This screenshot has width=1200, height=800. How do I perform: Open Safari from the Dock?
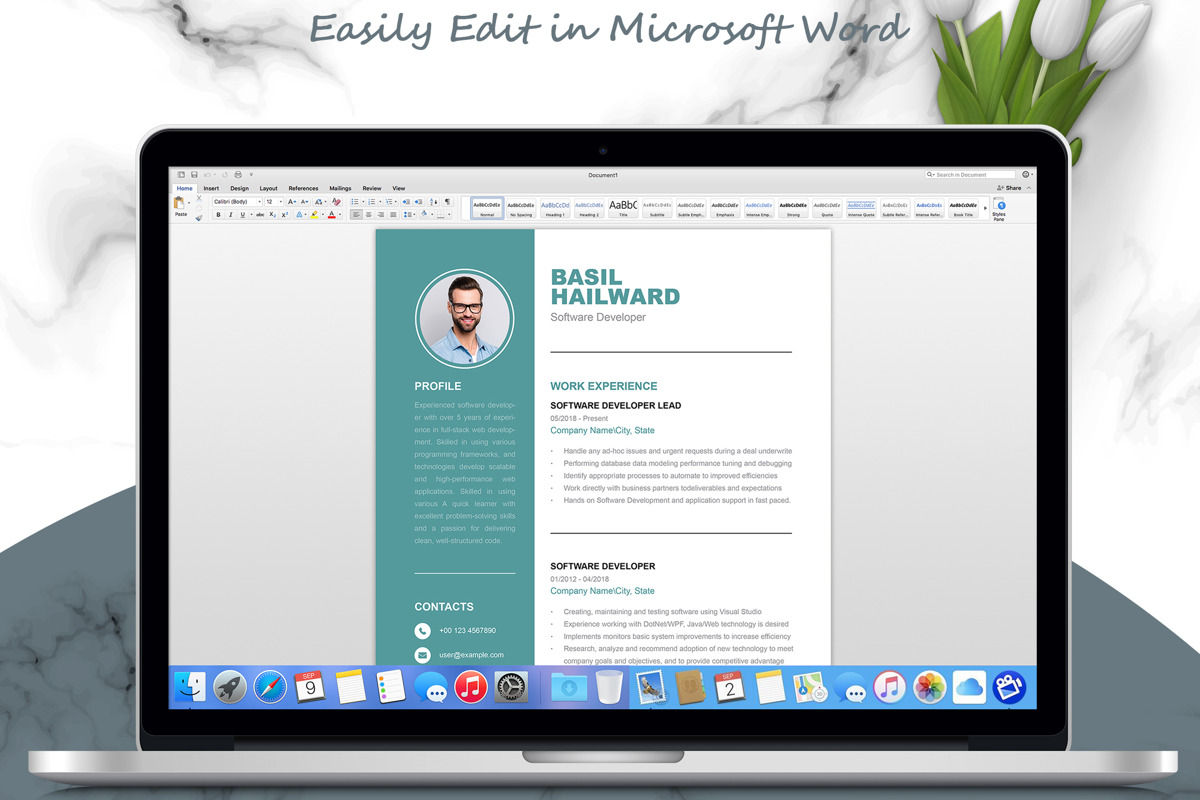[270, 687]
